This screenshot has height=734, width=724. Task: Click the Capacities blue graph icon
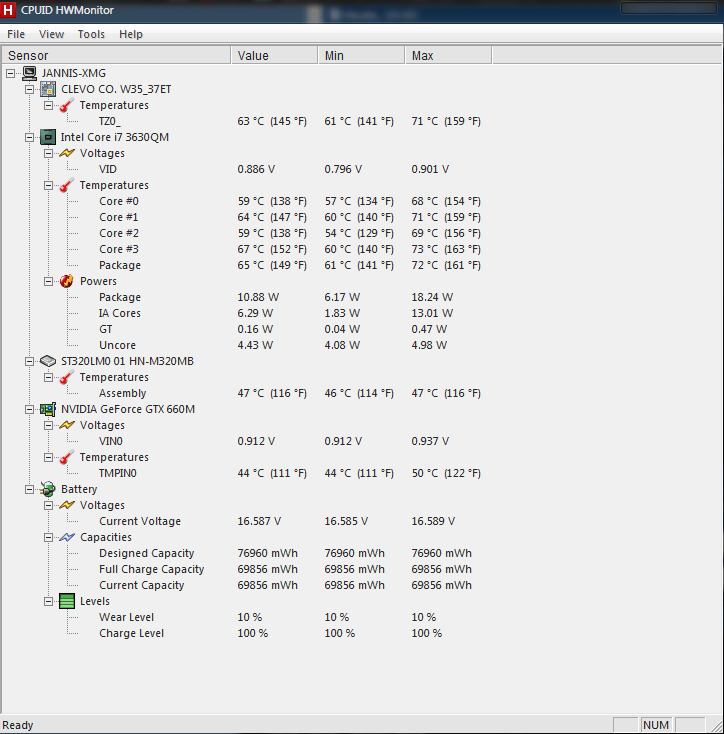pos(67,537)
